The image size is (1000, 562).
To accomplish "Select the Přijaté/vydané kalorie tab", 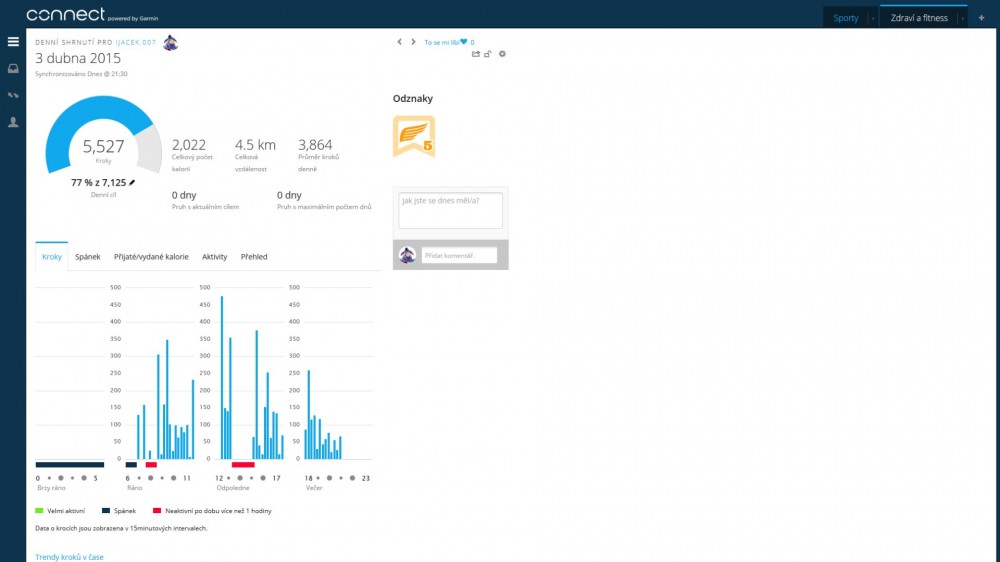I will tap(151, 257).
